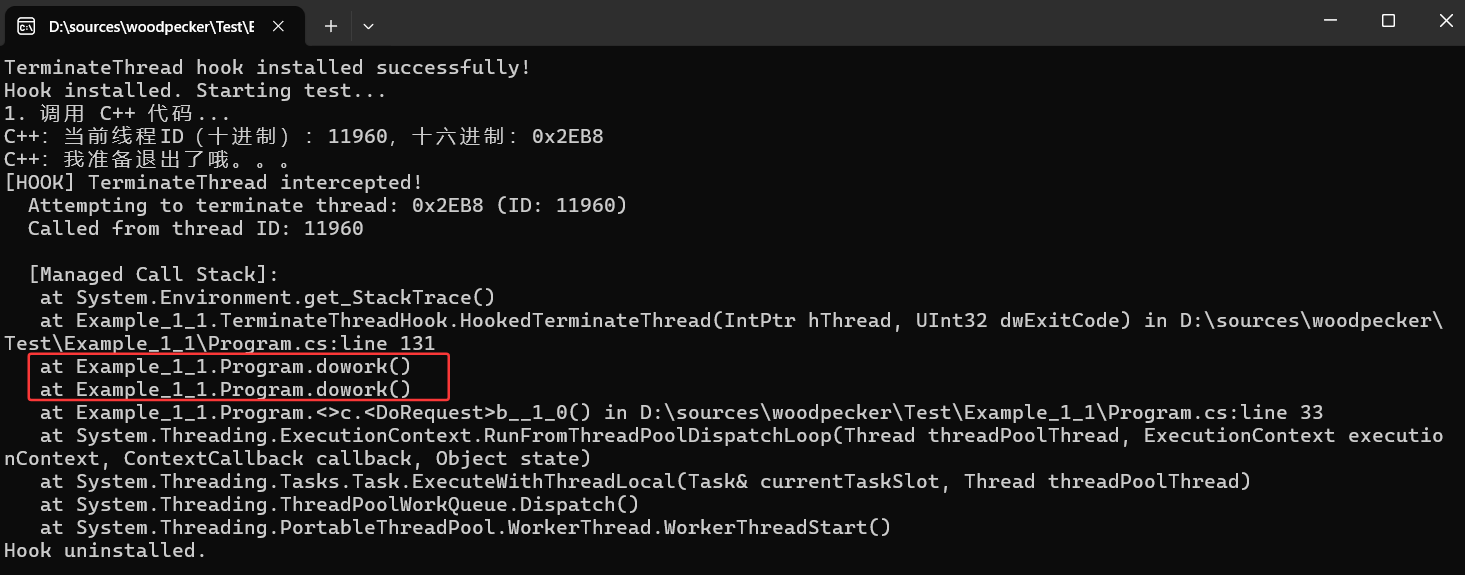This screenshot has height=575, width=1465.
Task: Click the "Hook uninstalled." output line
Action: [105, 550]
